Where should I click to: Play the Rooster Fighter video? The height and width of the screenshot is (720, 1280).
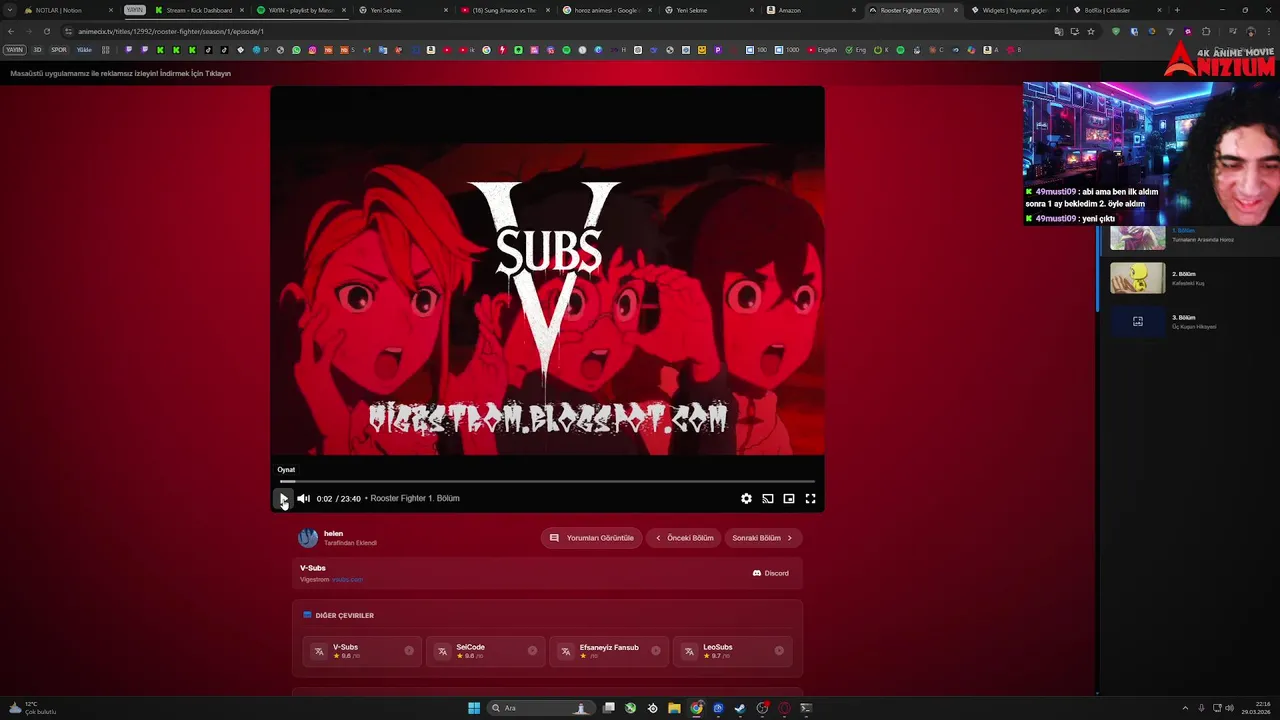pos(283,498)
